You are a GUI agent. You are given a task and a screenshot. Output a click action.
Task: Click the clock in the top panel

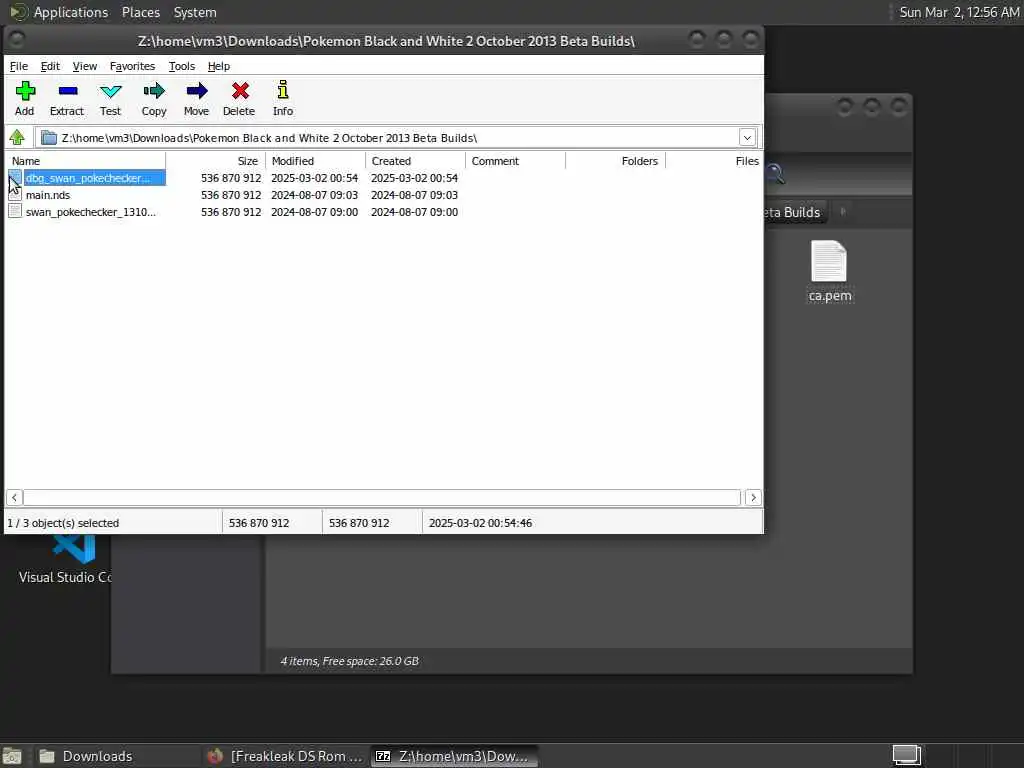(x=959, y=12)
